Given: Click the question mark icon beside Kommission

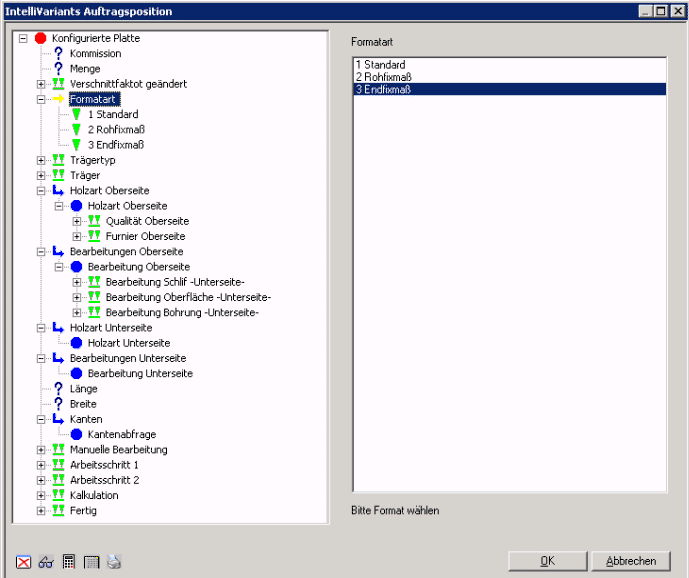Looking at the screenshot, I should click(59, 53).
